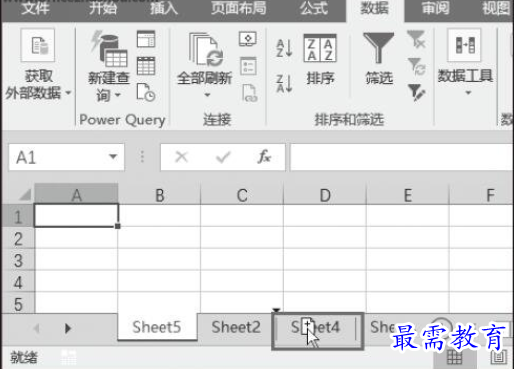Switch to Page Layout view icon
Image resolution: width=514 pixels, height=369 pixels.
(499, 357)
